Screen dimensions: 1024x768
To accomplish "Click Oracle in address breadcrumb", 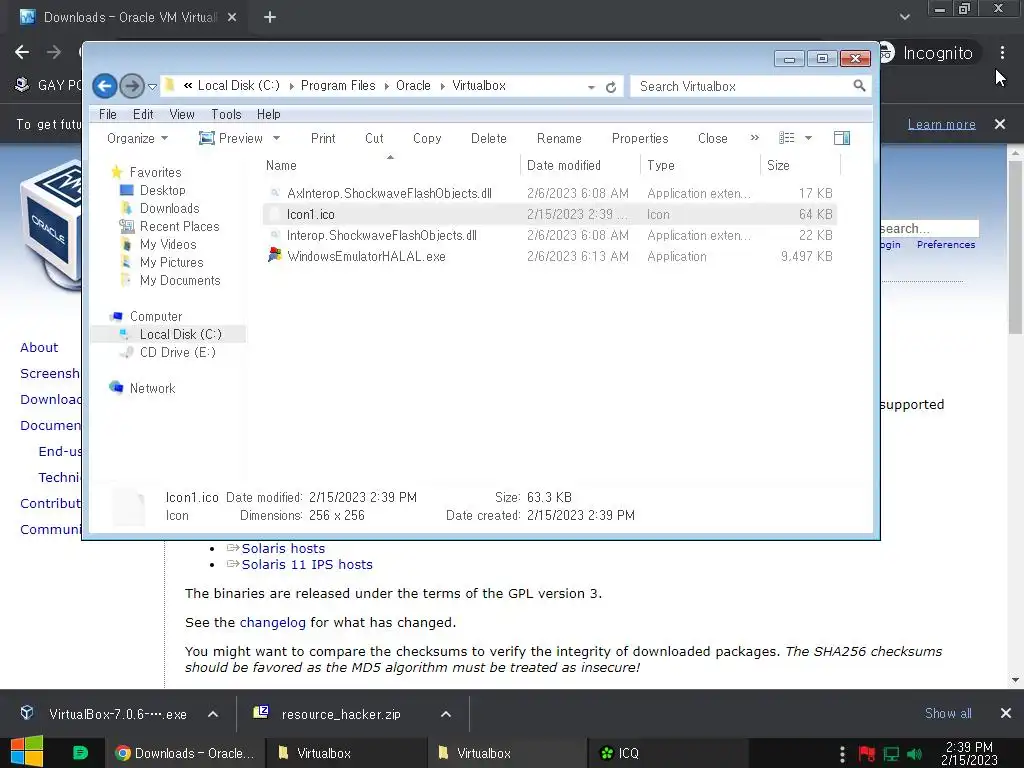I will click(413, 86).
